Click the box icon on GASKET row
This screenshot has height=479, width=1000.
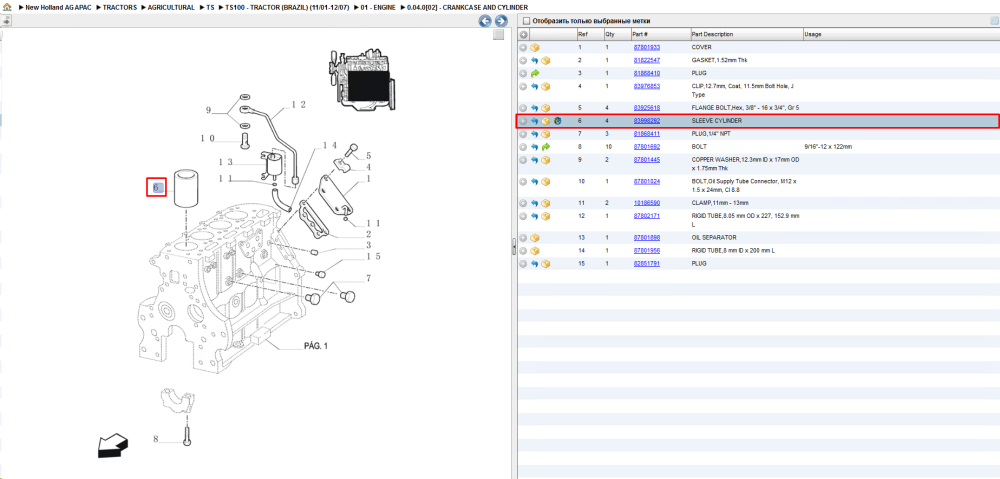point(545,61)
